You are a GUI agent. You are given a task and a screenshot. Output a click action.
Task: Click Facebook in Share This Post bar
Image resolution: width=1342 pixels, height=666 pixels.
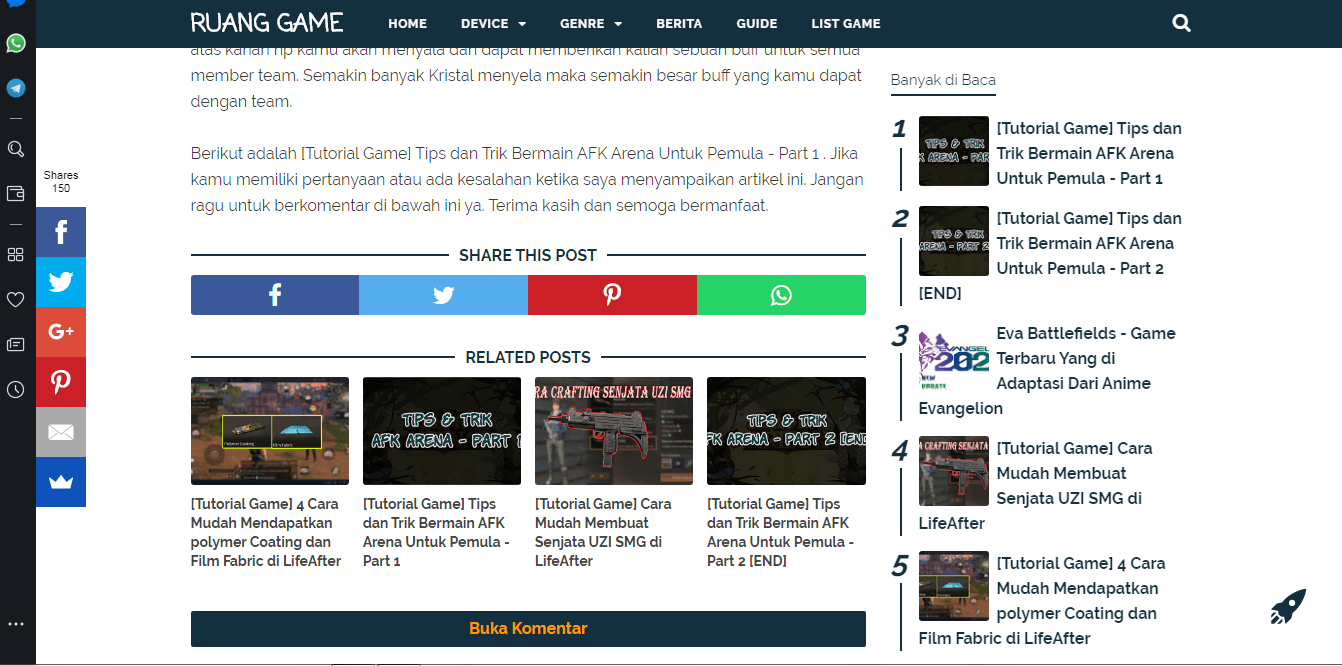tap(275, 295)
